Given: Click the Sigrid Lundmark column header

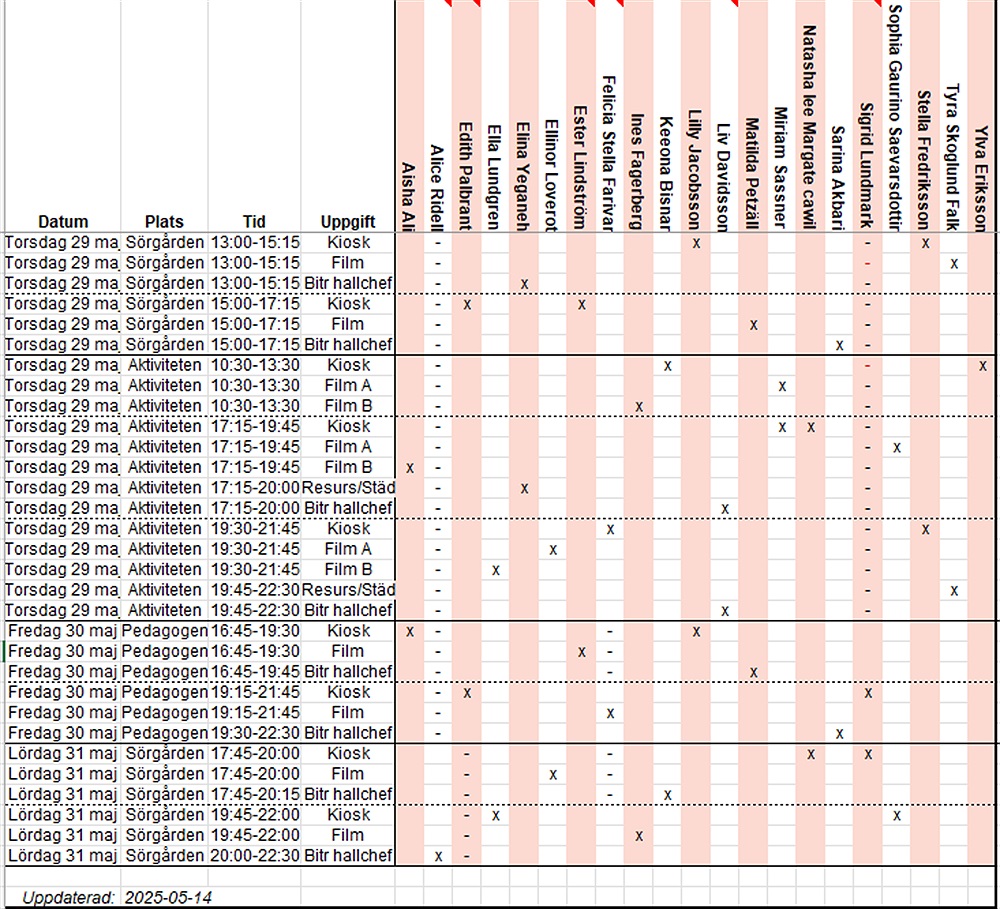Looking at the screenshot, I should 868,166.
